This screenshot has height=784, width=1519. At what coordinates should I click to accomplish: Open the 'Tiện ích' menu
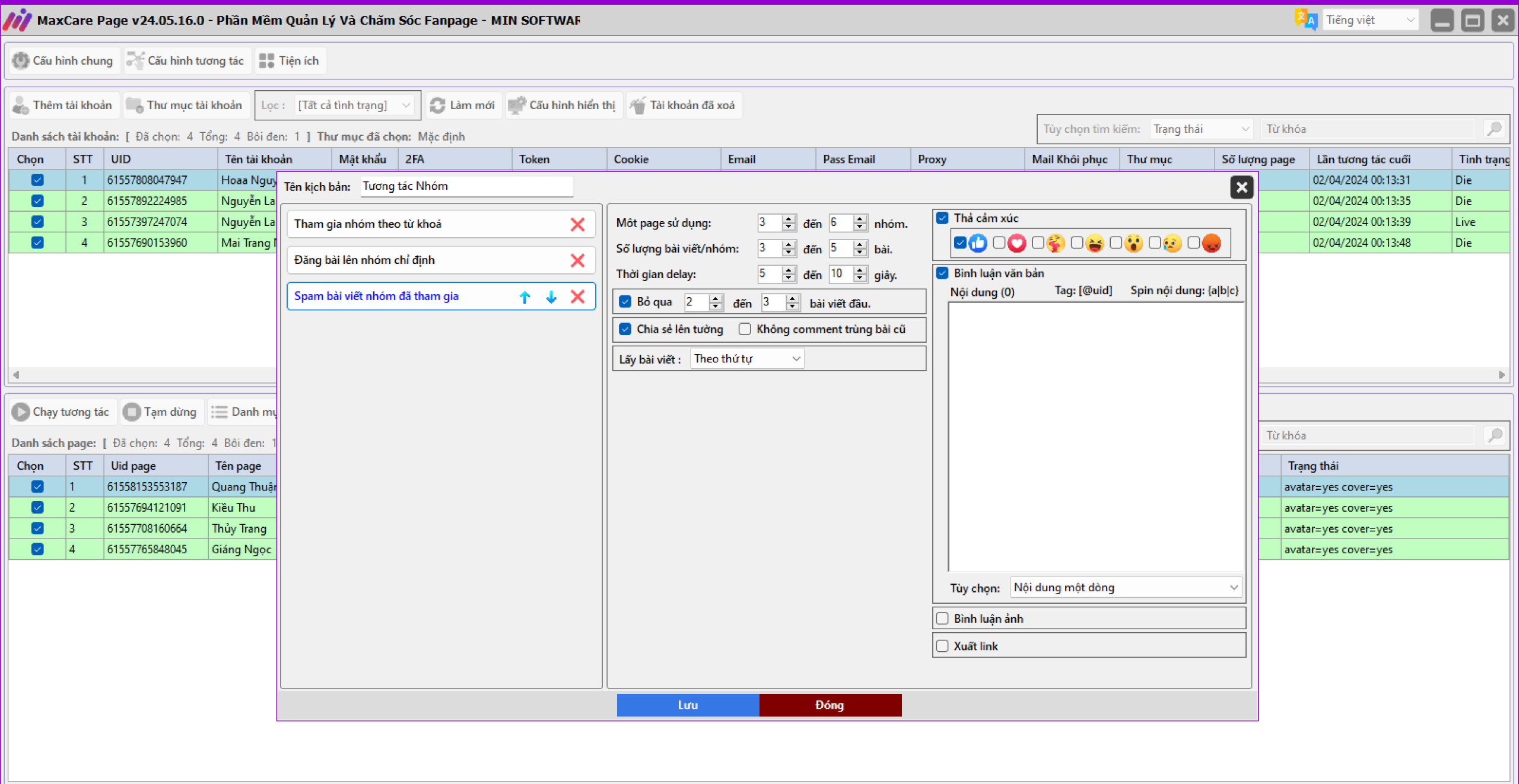point(290,60)
